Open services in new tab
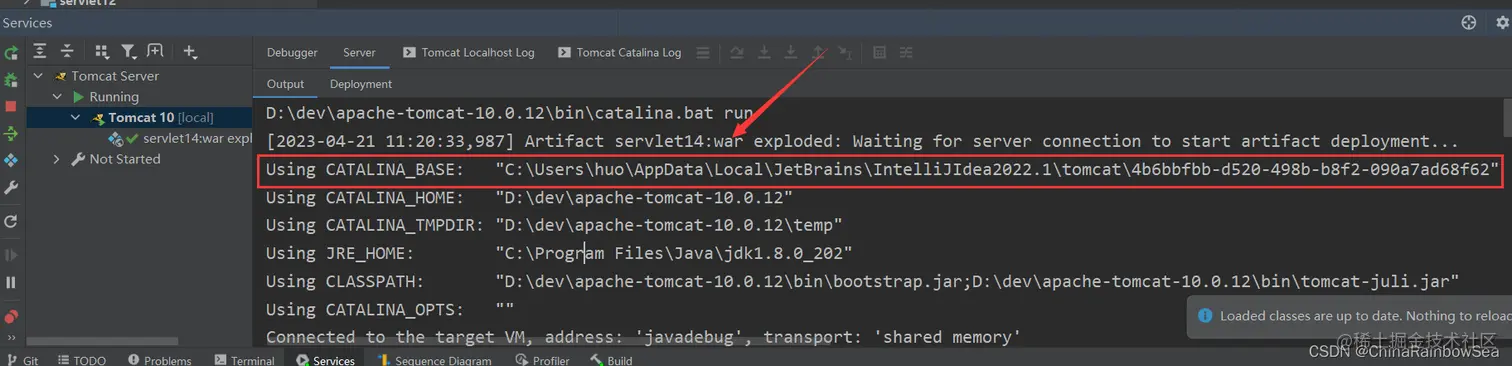This screenshot has width=1512, height=366. (x=155, y=51)
